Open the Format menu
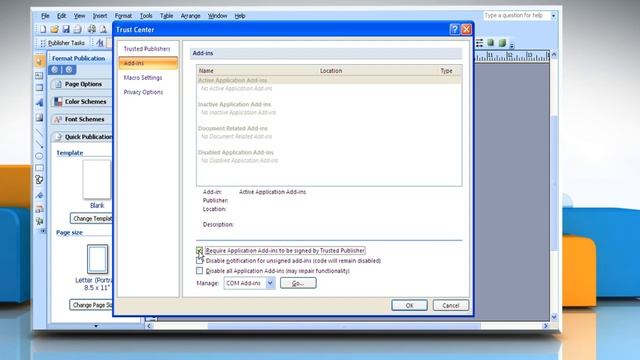 pyautogui.click(x=123, y=16)
